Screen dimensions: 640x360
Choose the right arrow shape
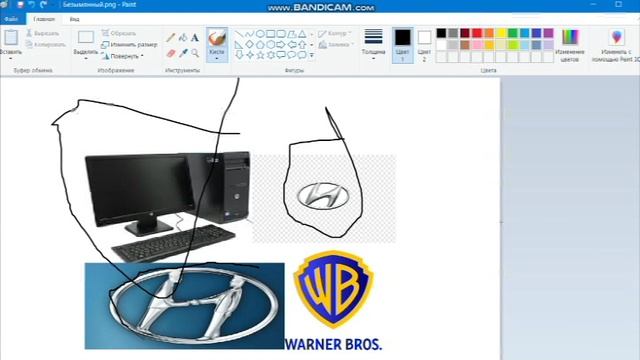[281, 44]
